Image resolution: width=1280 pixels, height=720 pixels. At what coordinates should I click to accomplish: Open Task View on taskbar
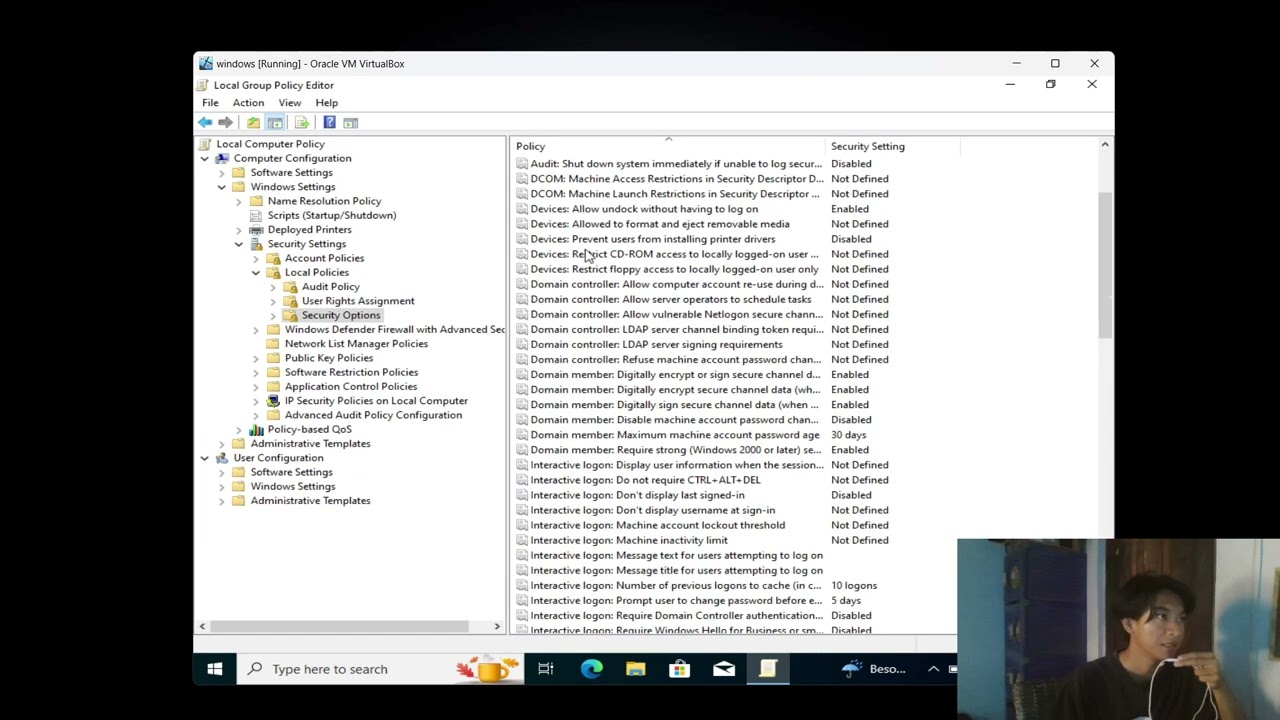pyautogui.click(x=546, y=669)
